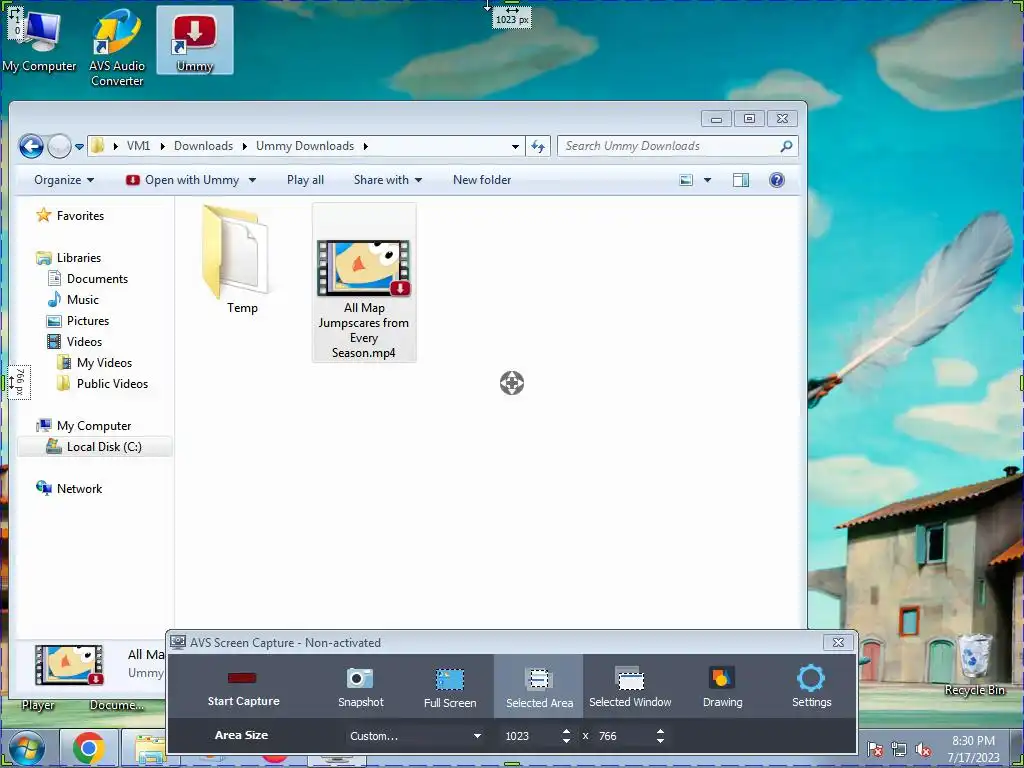Click the muted volume tray icon
The height and width of the screenshot is (768, 1024).
coord(923,750)
